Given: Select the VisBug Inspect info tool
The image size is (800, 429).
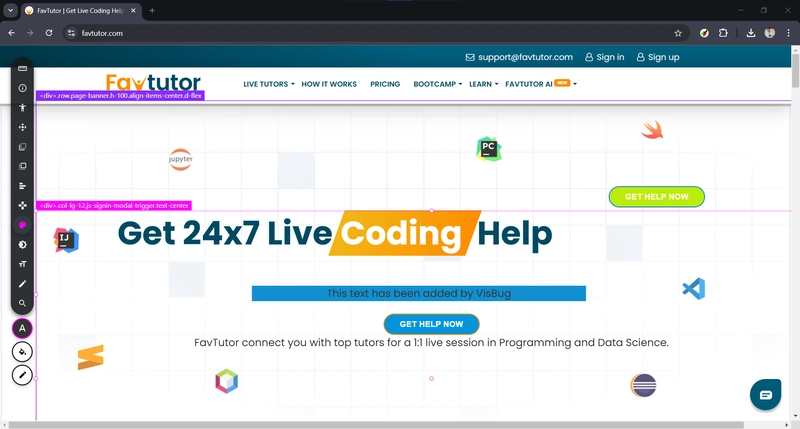Looking at the screenshot, I should click(22, 88).
